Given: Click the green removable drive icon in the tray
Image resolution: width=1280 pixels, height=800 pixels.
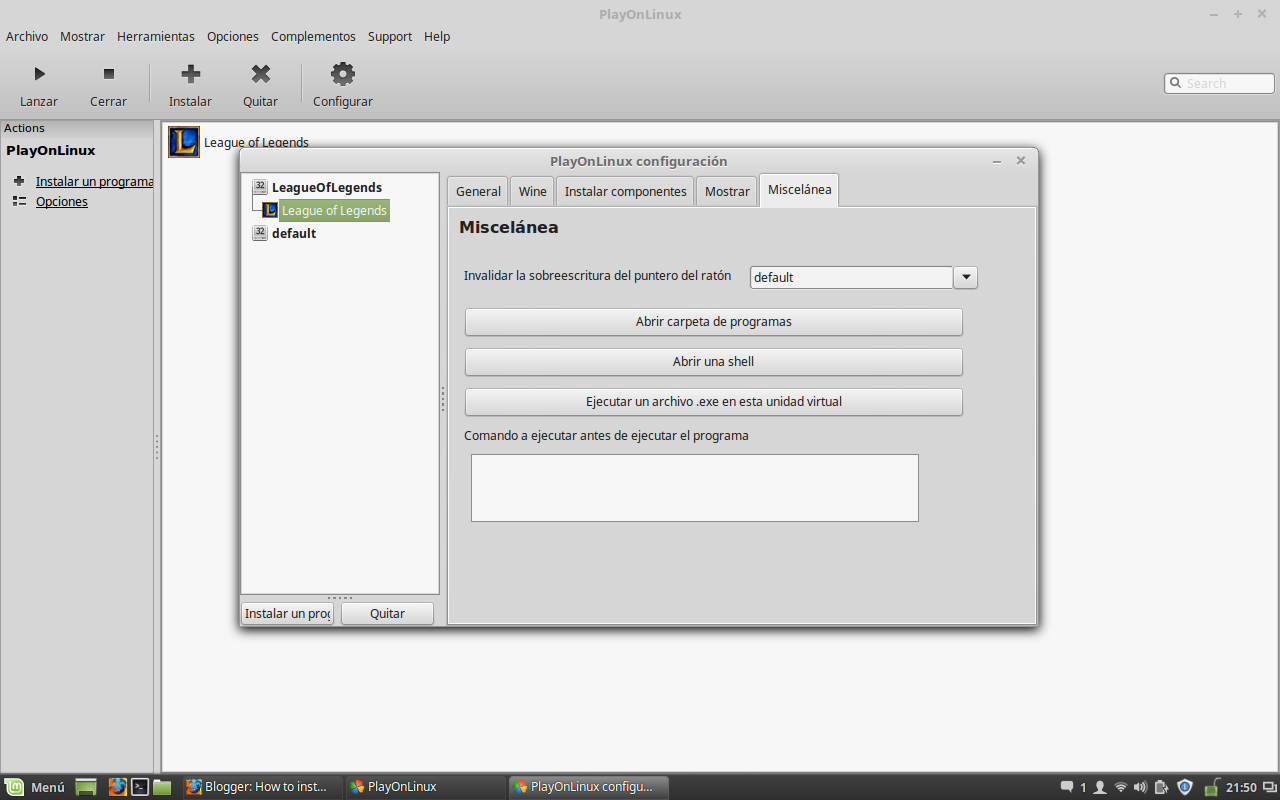Looking at the screenshot, I should coord(1212,787).
